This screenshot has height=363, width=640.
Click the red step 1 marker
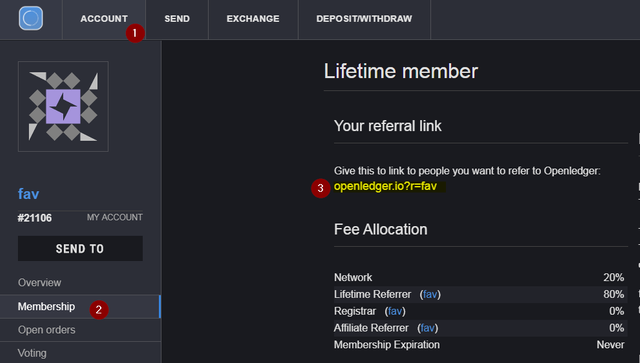(x=135, y=33)
